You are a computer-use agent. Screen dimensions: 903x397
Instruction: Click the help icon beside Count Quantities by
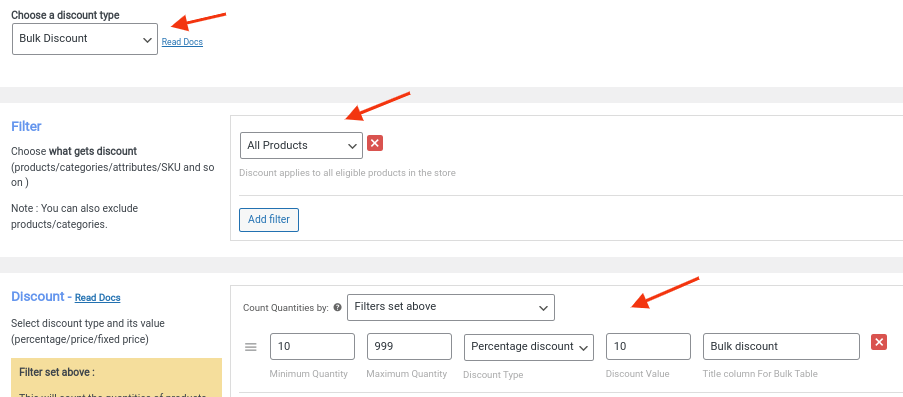[337, 308]
